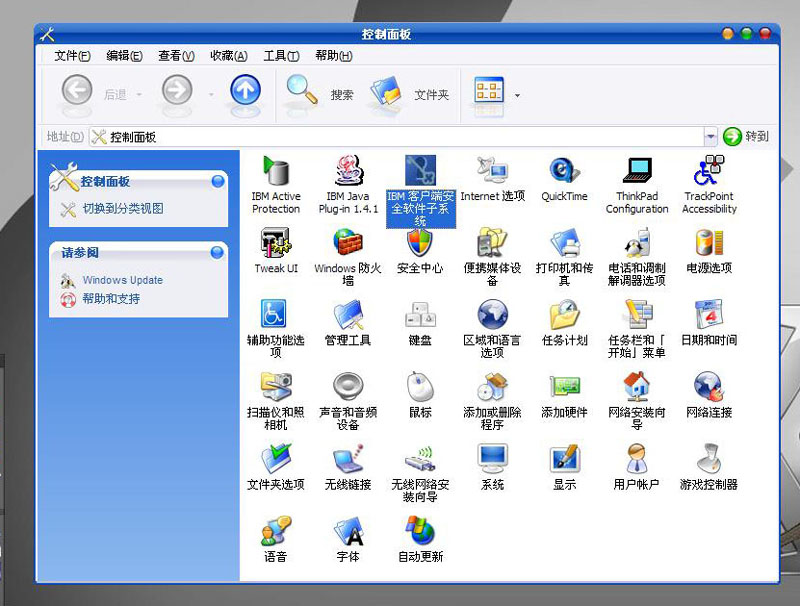Open TrackPoint Accessibility applet

click(x=709, y=185)
